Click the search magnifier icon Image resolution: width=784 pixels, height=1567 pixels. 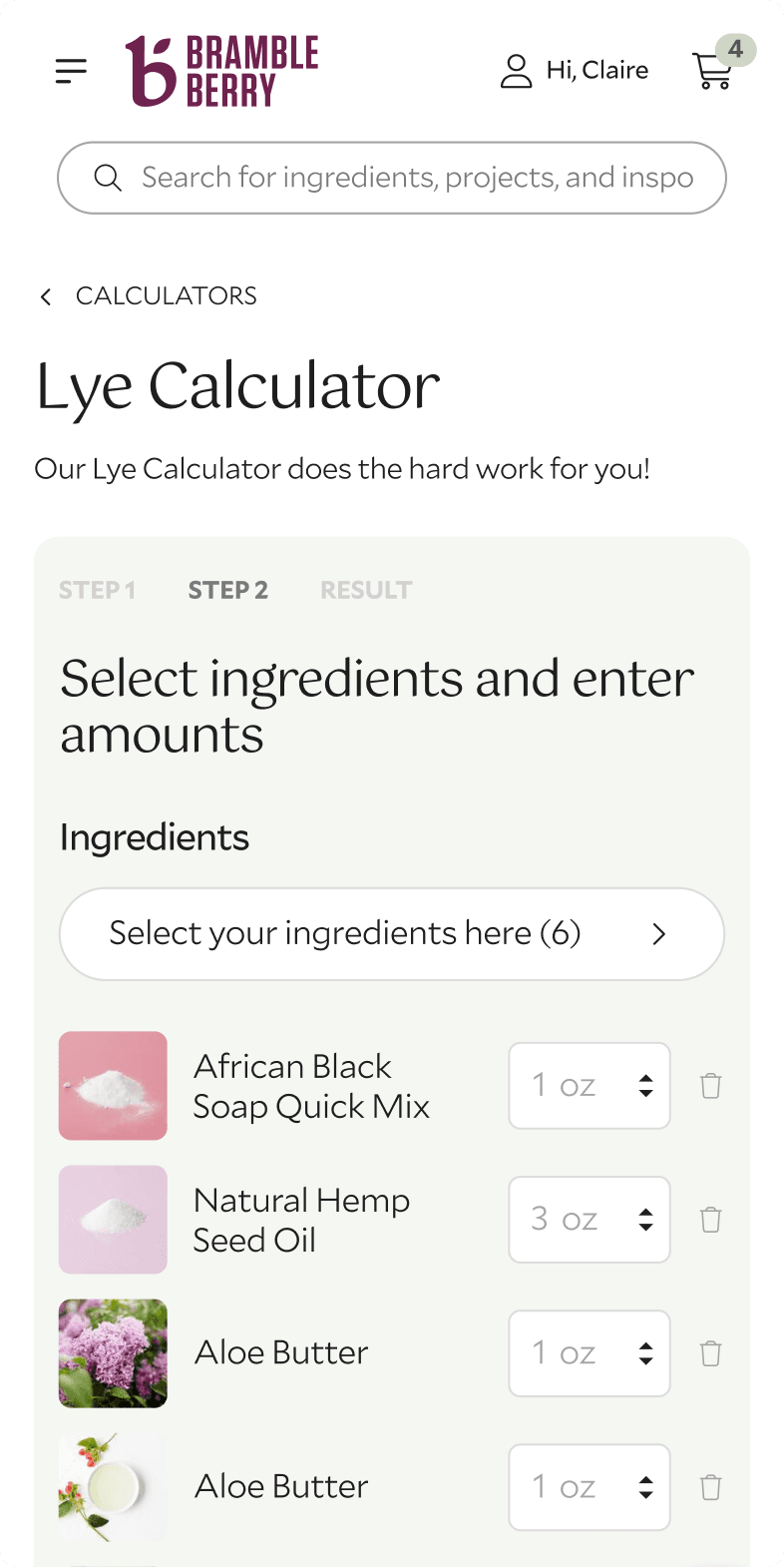(108, 178)
